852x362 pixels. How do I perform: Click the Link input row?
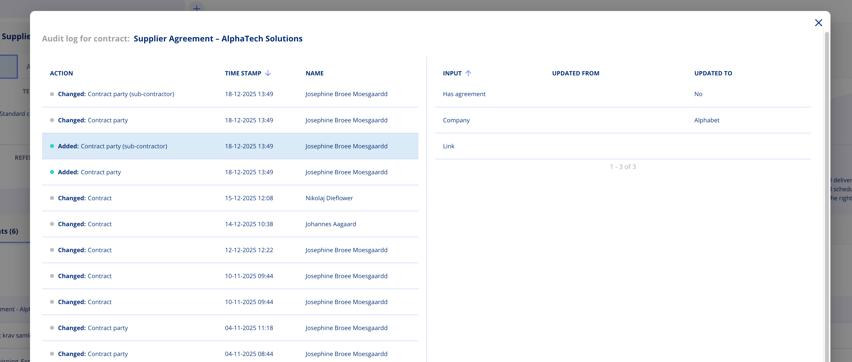[623, 146]
